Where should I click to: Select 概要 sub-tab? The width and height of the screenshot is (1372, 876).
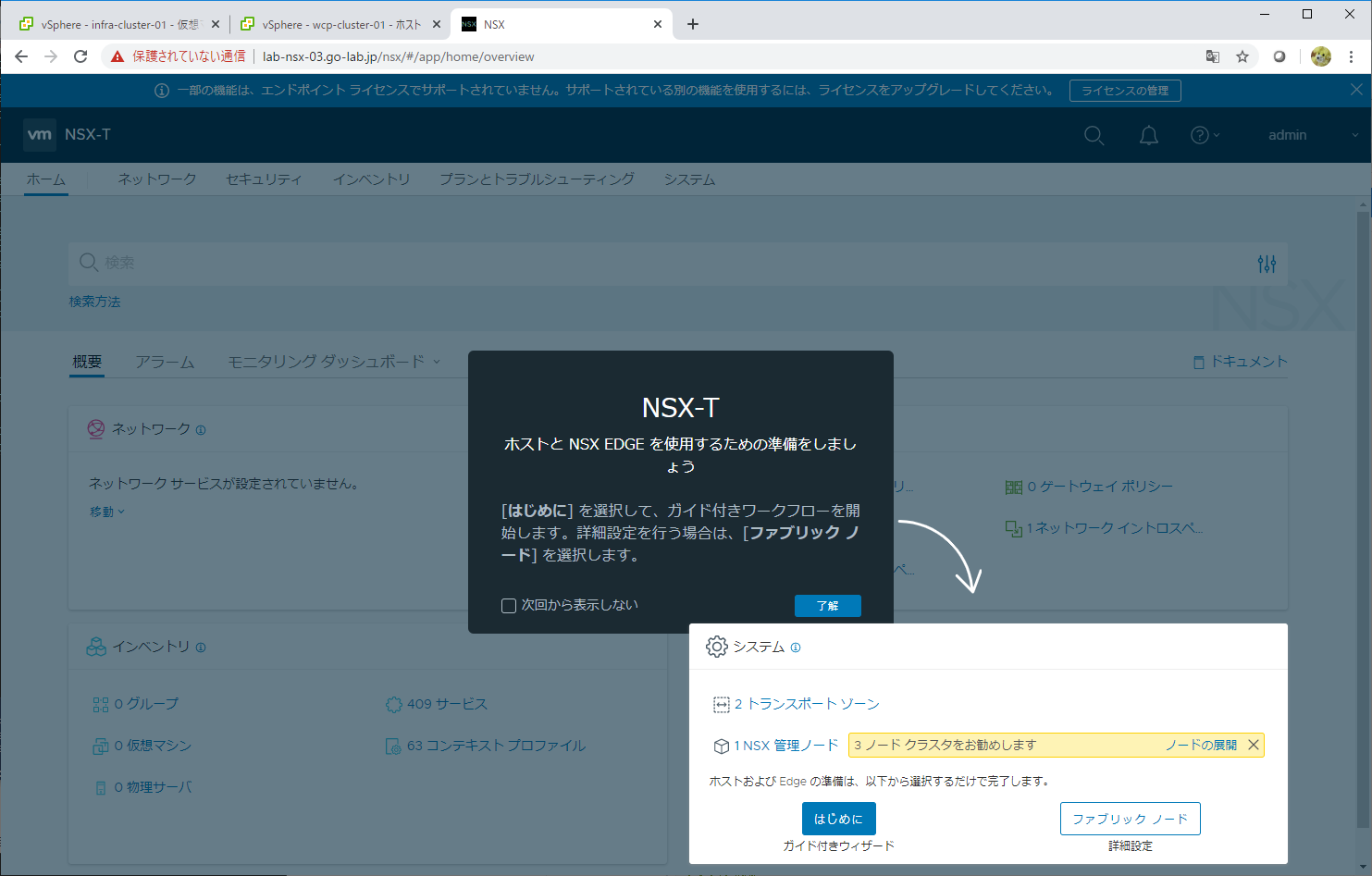pos(88,362)
